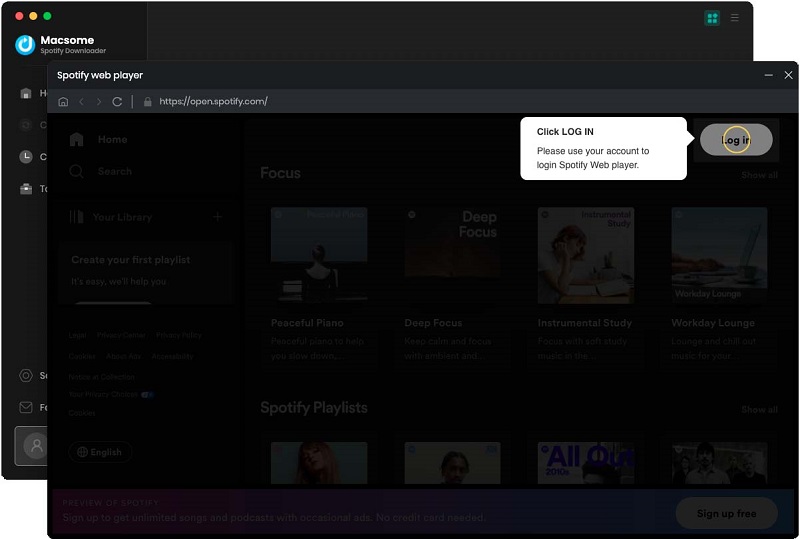Image resolution: width=800 pixels, height=539 pixels.
Task: Click the macOS yellow minimize button
Action: pyautogui.click(x=33, y=16)
